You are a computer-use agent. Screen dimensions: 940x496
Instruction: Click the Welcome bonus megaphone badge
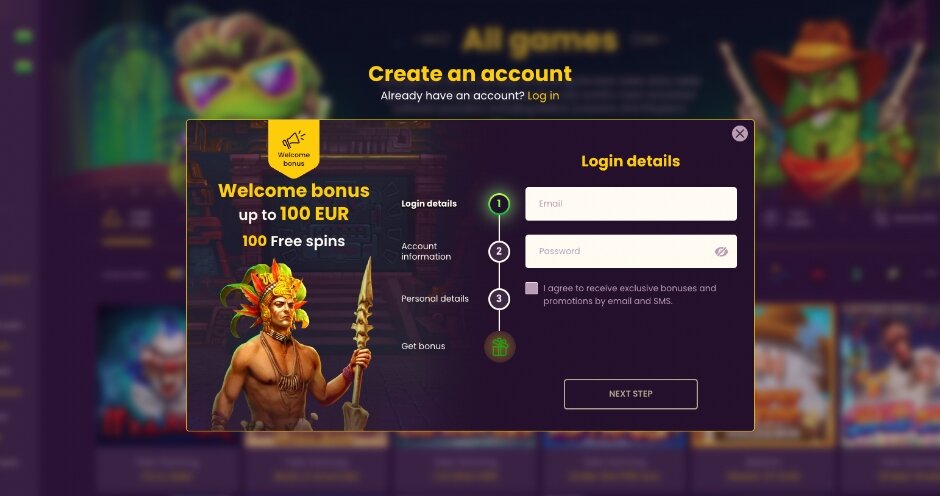[294, 149]
